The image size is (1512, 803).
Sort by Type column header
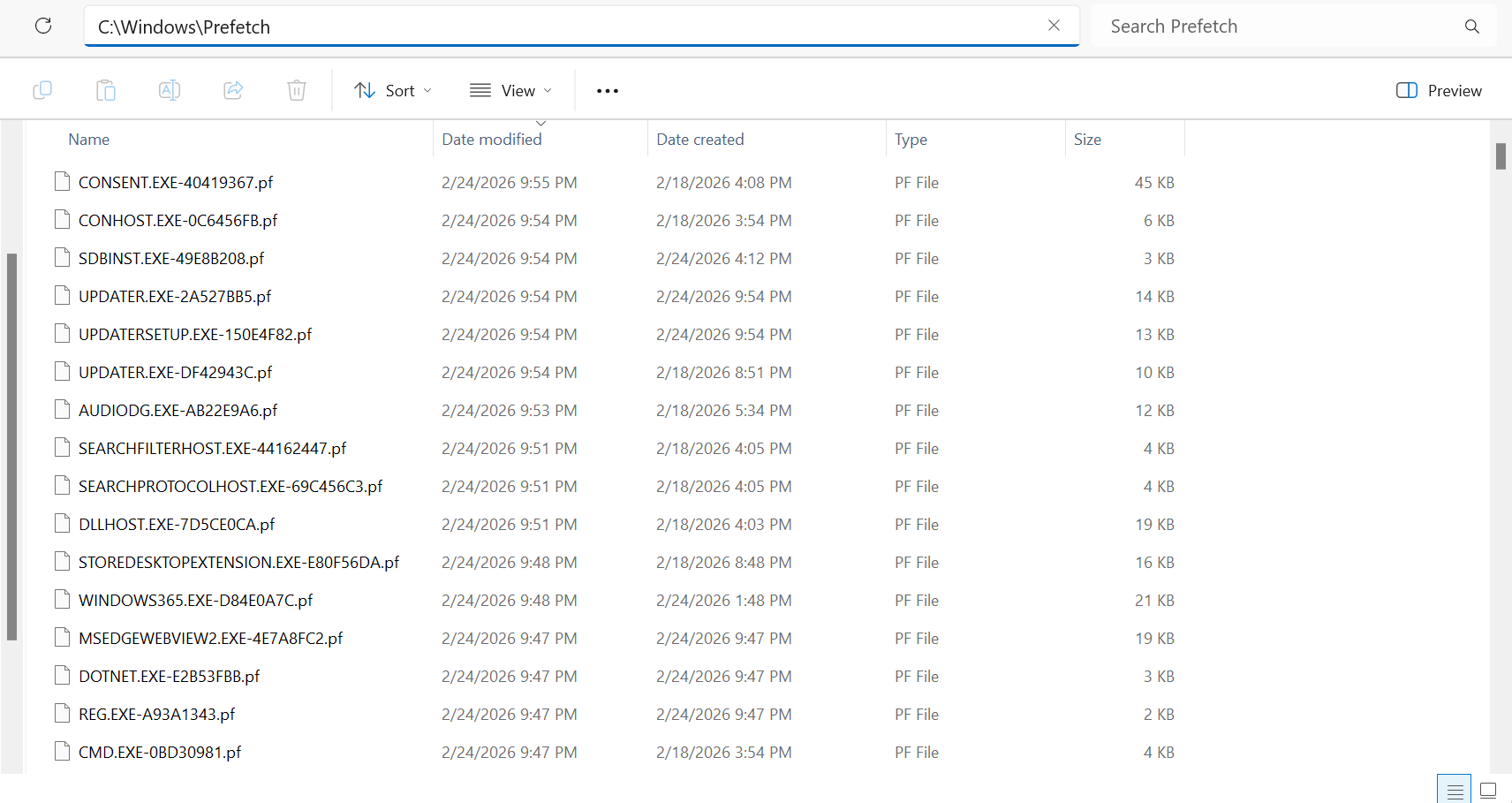tap(911, 140)
